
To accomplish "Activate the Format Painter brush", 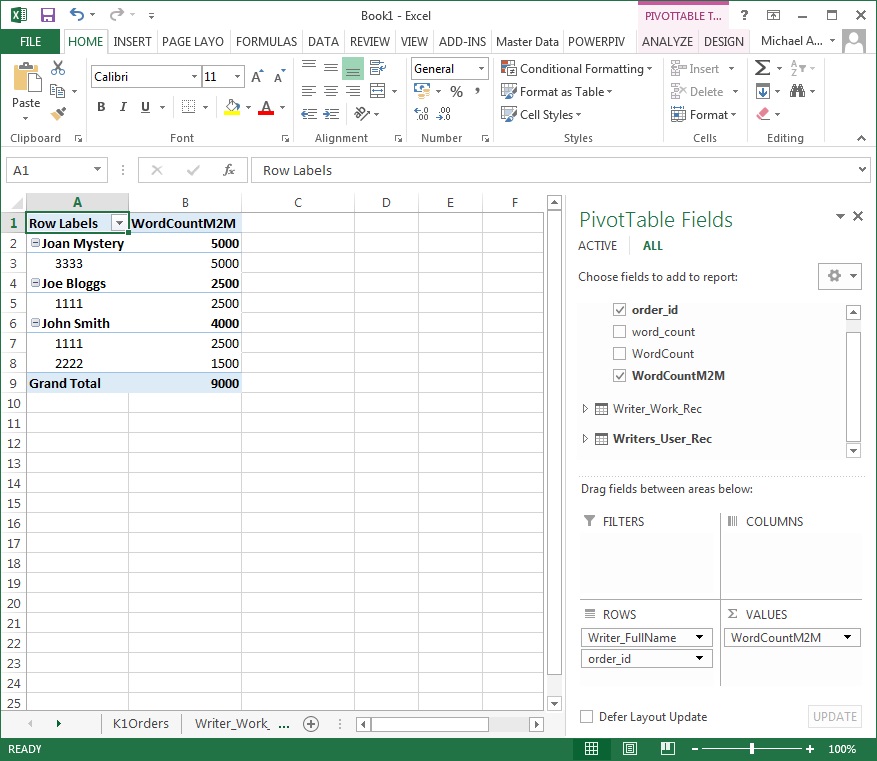I will pos(58,114).
